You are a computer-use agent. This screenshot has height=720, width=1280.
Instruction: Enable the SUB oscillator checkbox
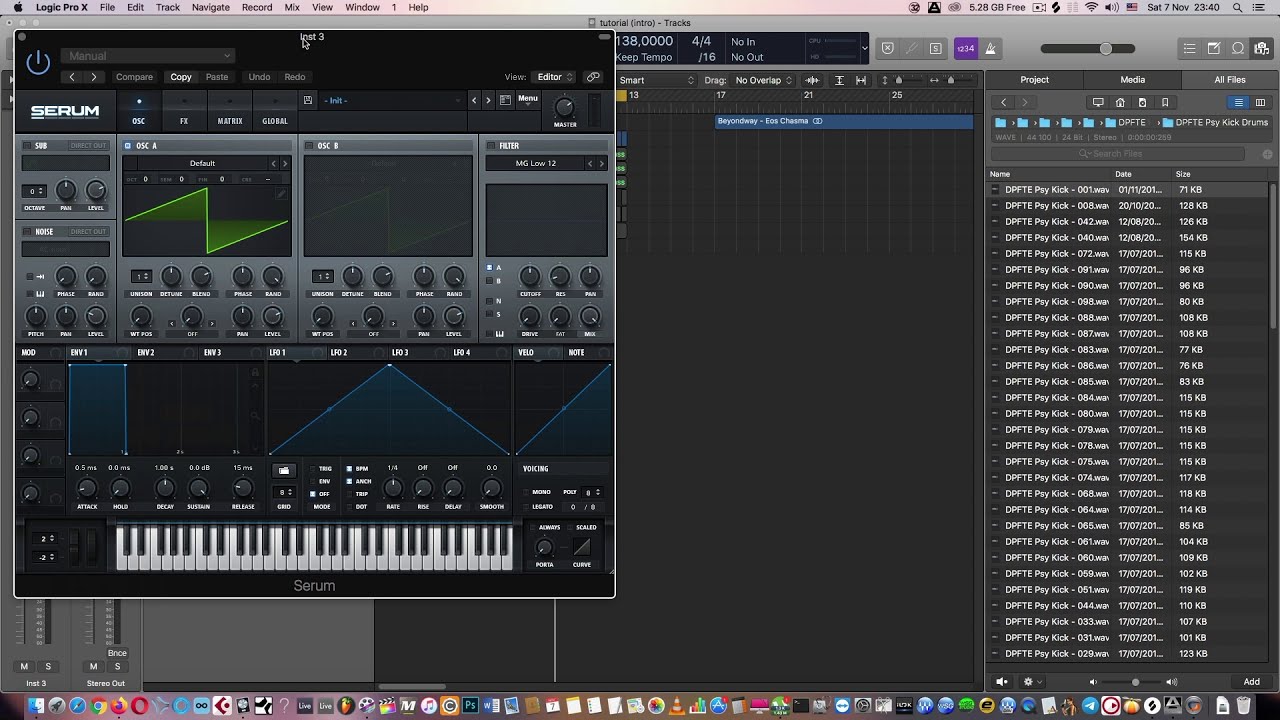27,146
